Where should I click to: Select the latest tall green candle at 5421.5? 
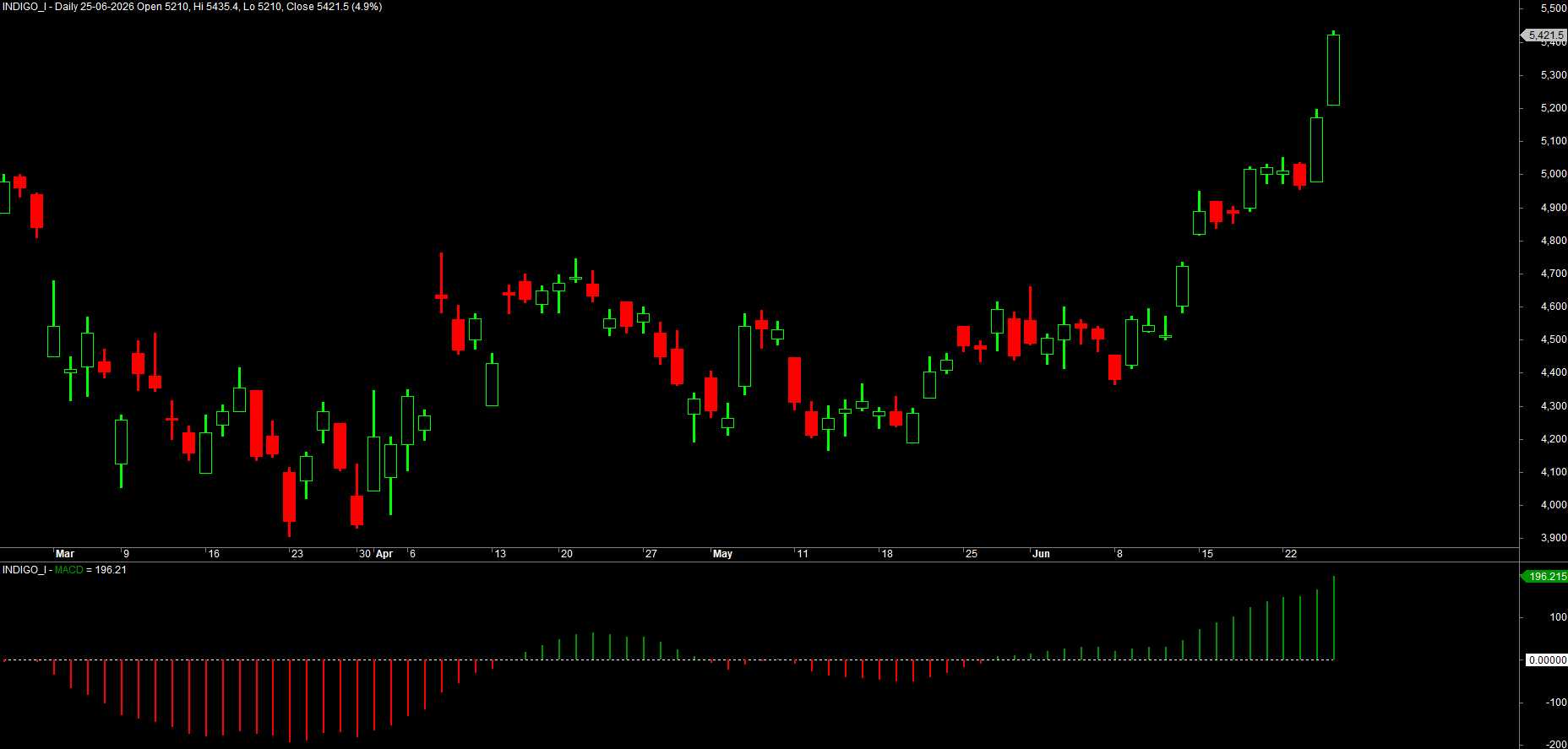click(x=1333, y=70)
